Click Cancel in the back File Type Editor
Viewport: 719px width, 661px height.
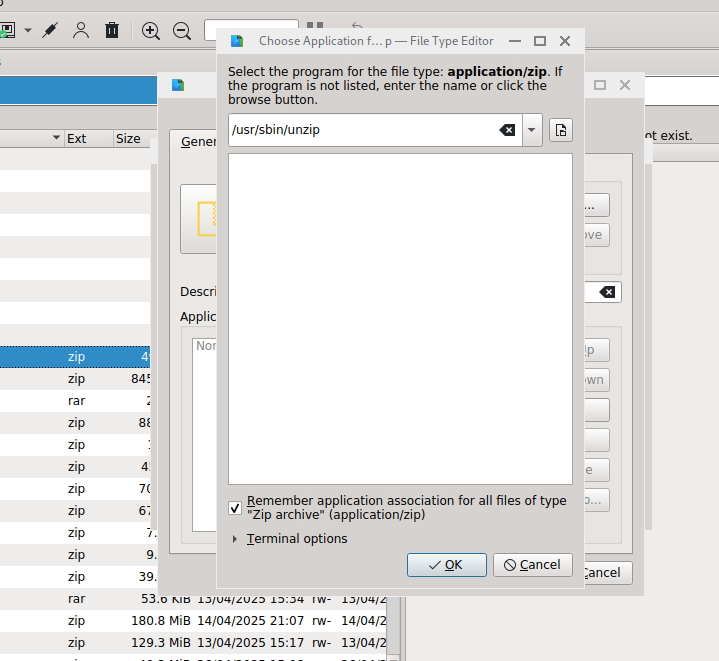coord(607,573)
